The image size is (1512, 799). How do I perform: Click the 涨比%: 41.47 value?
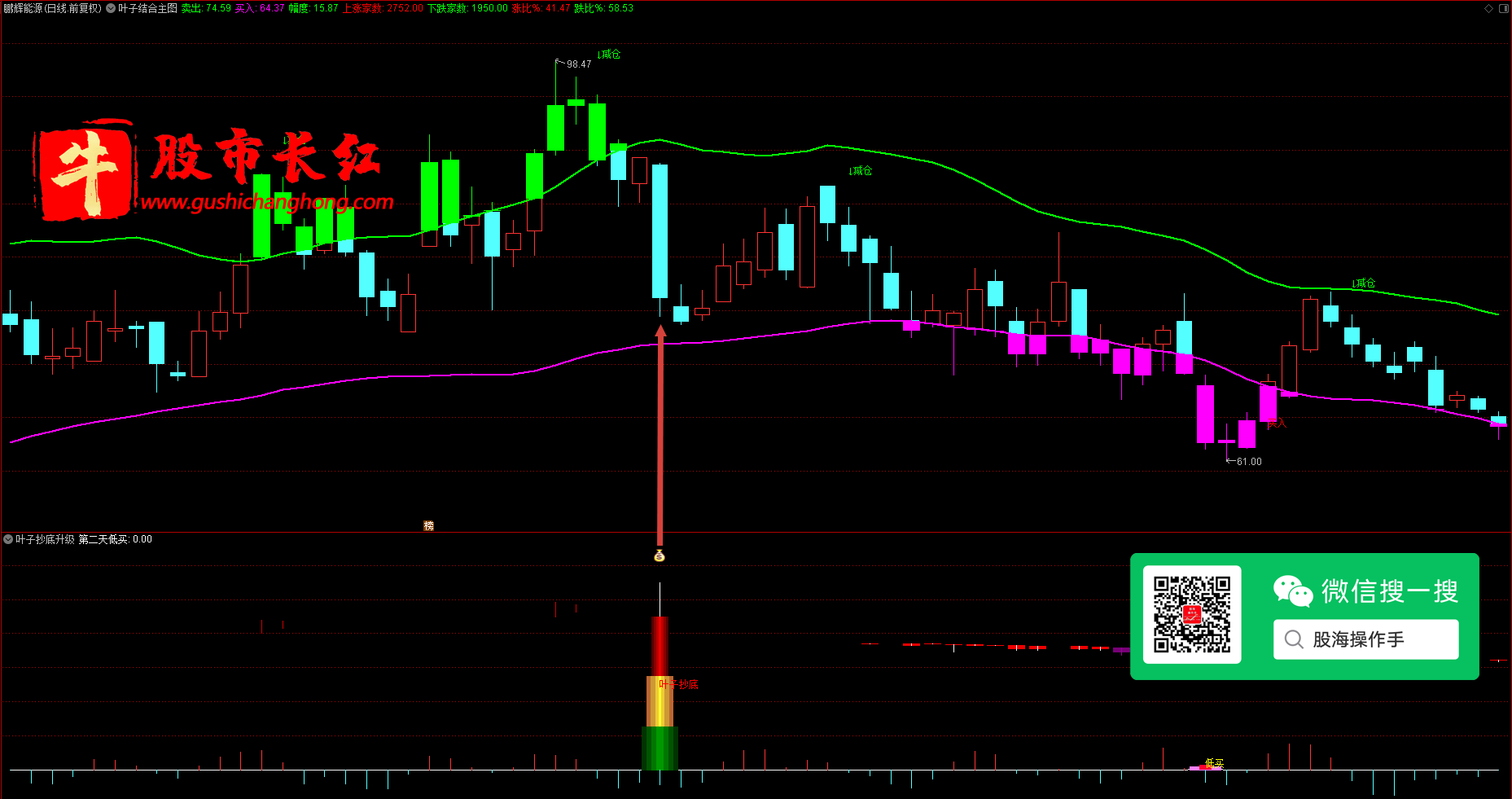[541, 8]
